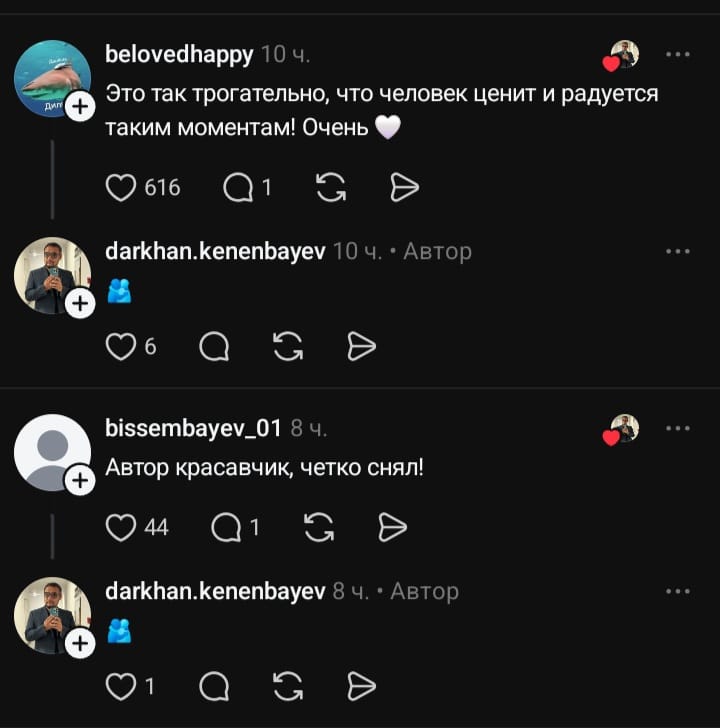This screenshot has width=720, height=728.
Task: Like bissembayev_01's comment with 44 likes
Action: point(121,527)
